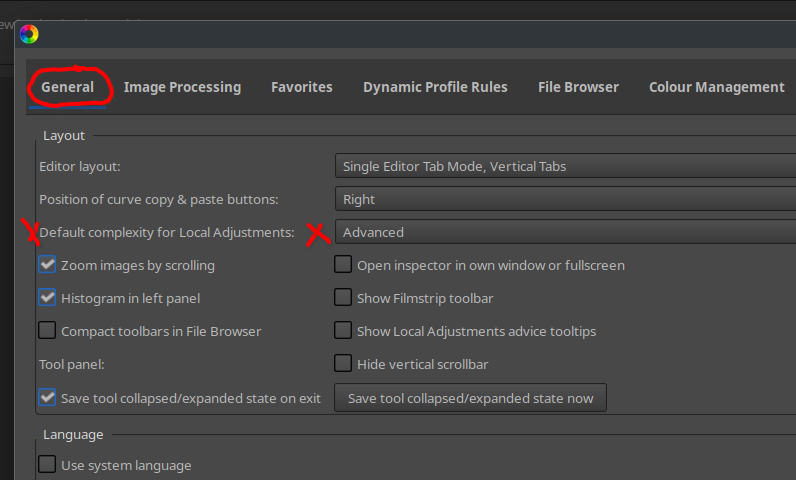Disable Zoom images by scrolling
Screen dimensions: 796x480
[x=47, y=265]
